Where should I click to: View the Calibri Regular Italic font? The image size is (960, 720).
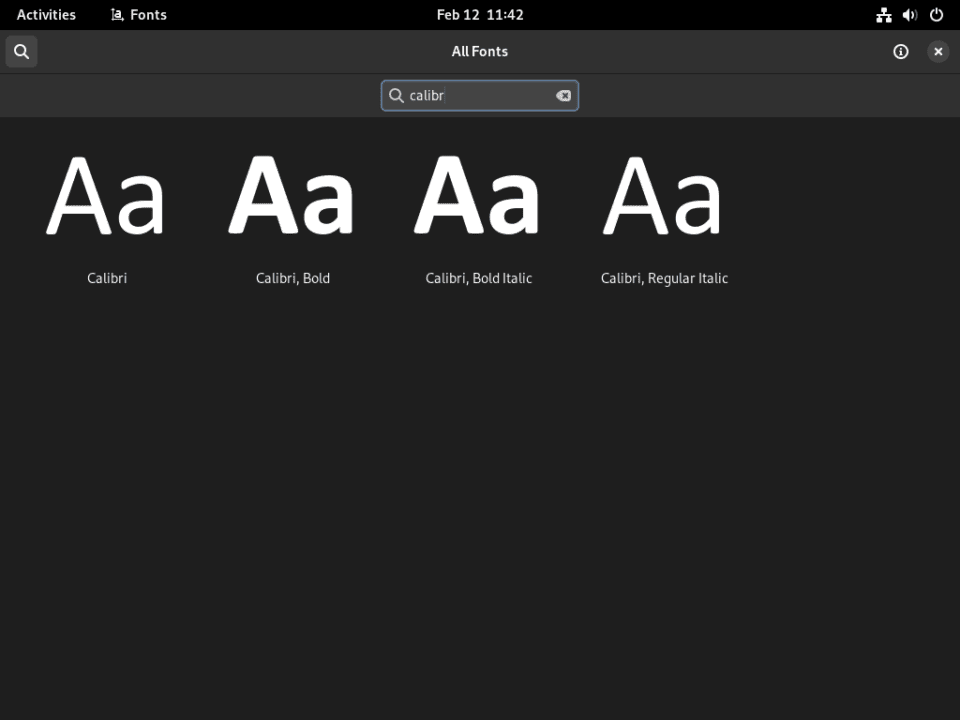click(663, 197)
